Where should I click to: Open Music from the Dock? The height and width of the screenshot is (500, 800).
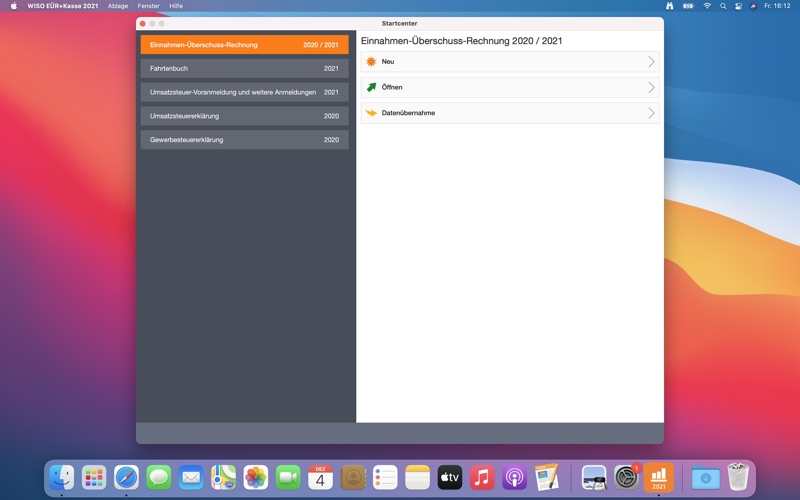tap(482, 478)
